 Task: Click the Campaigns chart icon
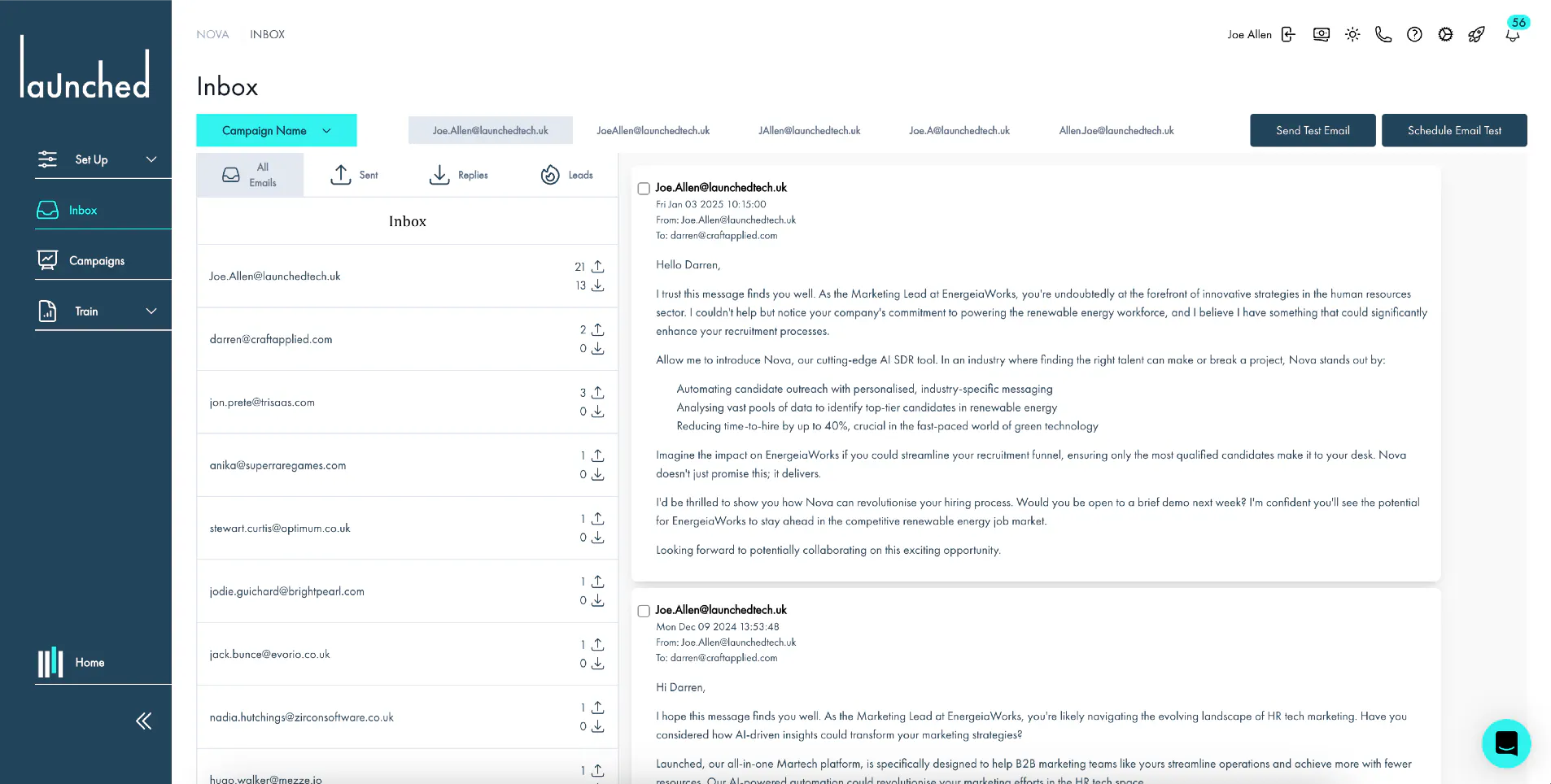[x=48, y=260]
